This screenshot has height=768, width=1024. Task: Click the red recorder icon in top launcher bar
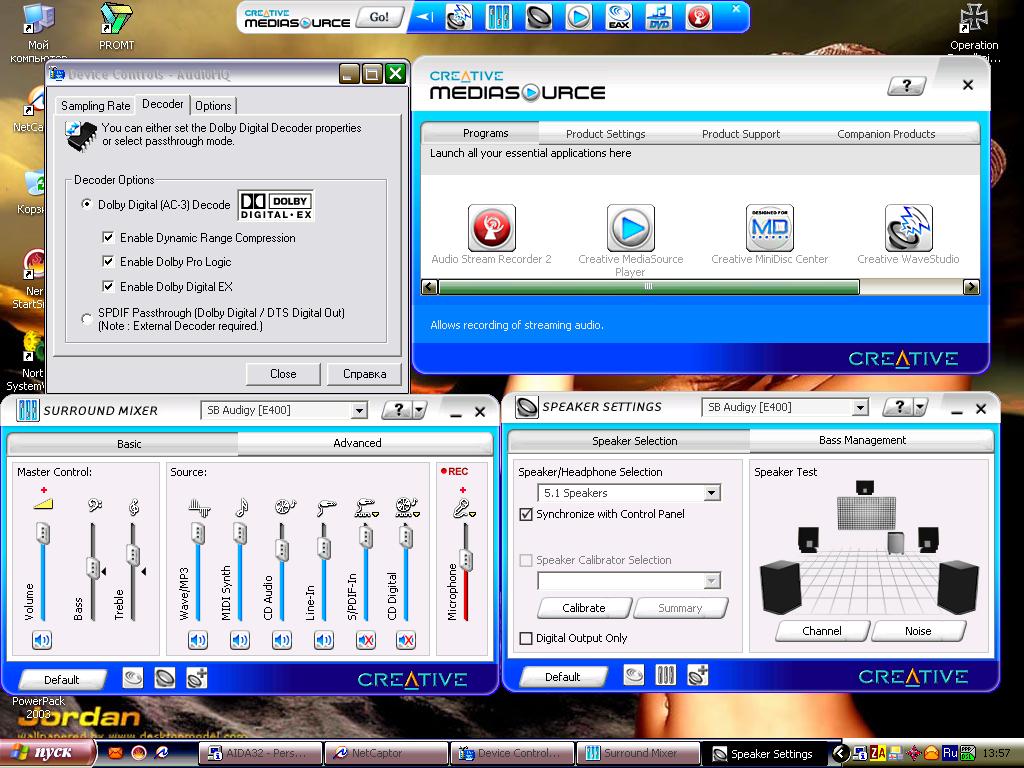point(698,17)
